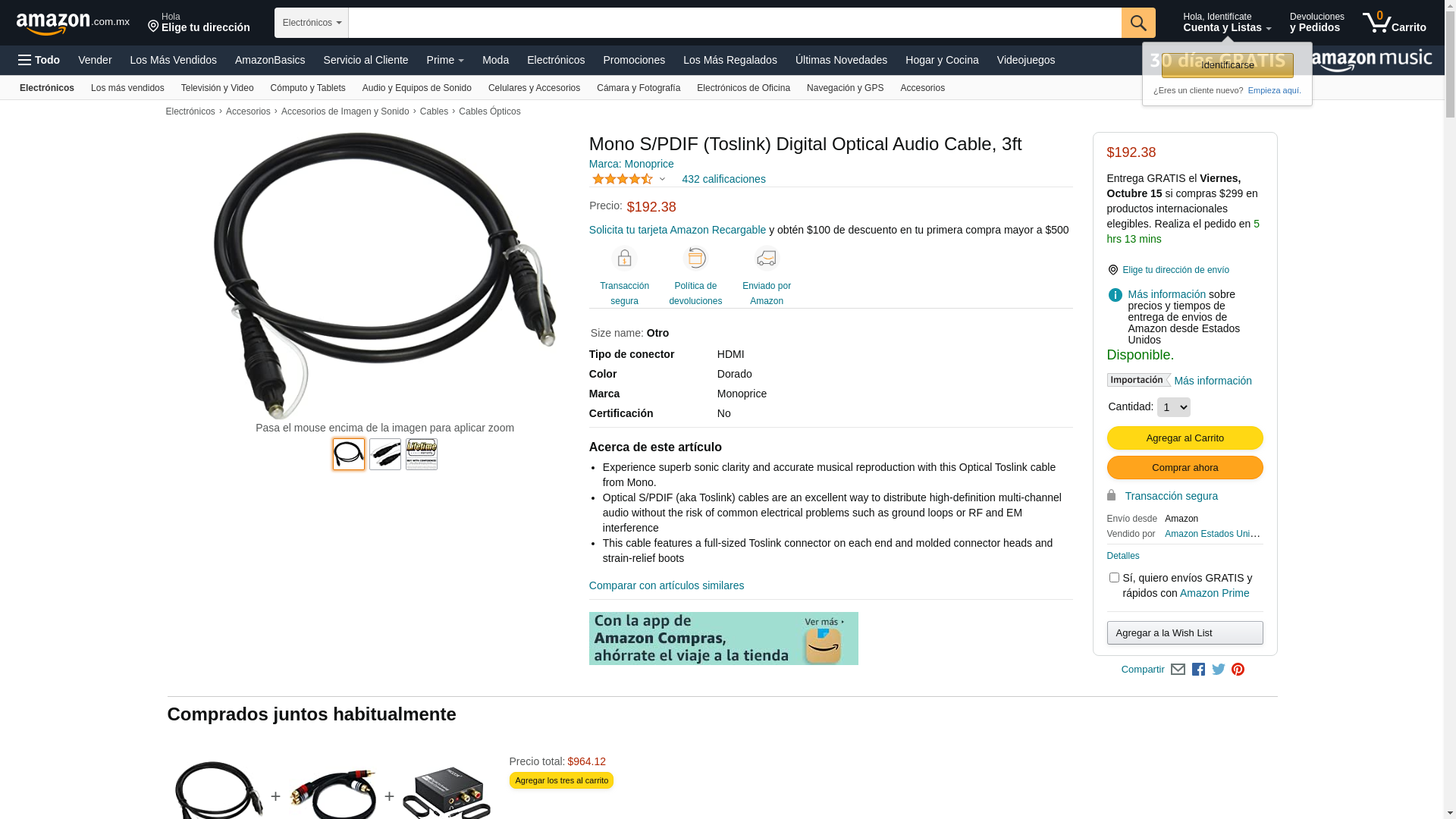This screenshot has height=819, width=1456.
Task: Check the Amazon Prime free shipping checkbox
Action: click(x=1114, y=578)
